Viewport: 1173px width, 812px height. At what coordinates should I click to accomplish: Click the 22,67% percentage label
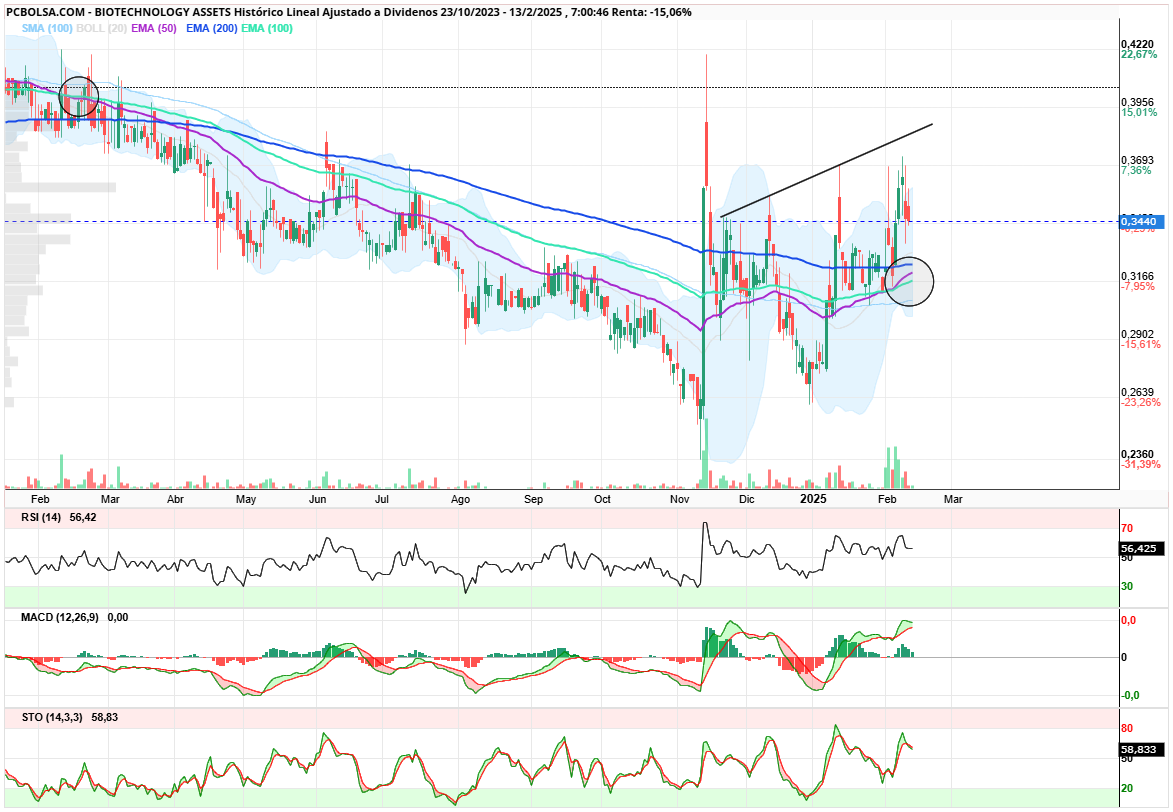[1139, 55]
